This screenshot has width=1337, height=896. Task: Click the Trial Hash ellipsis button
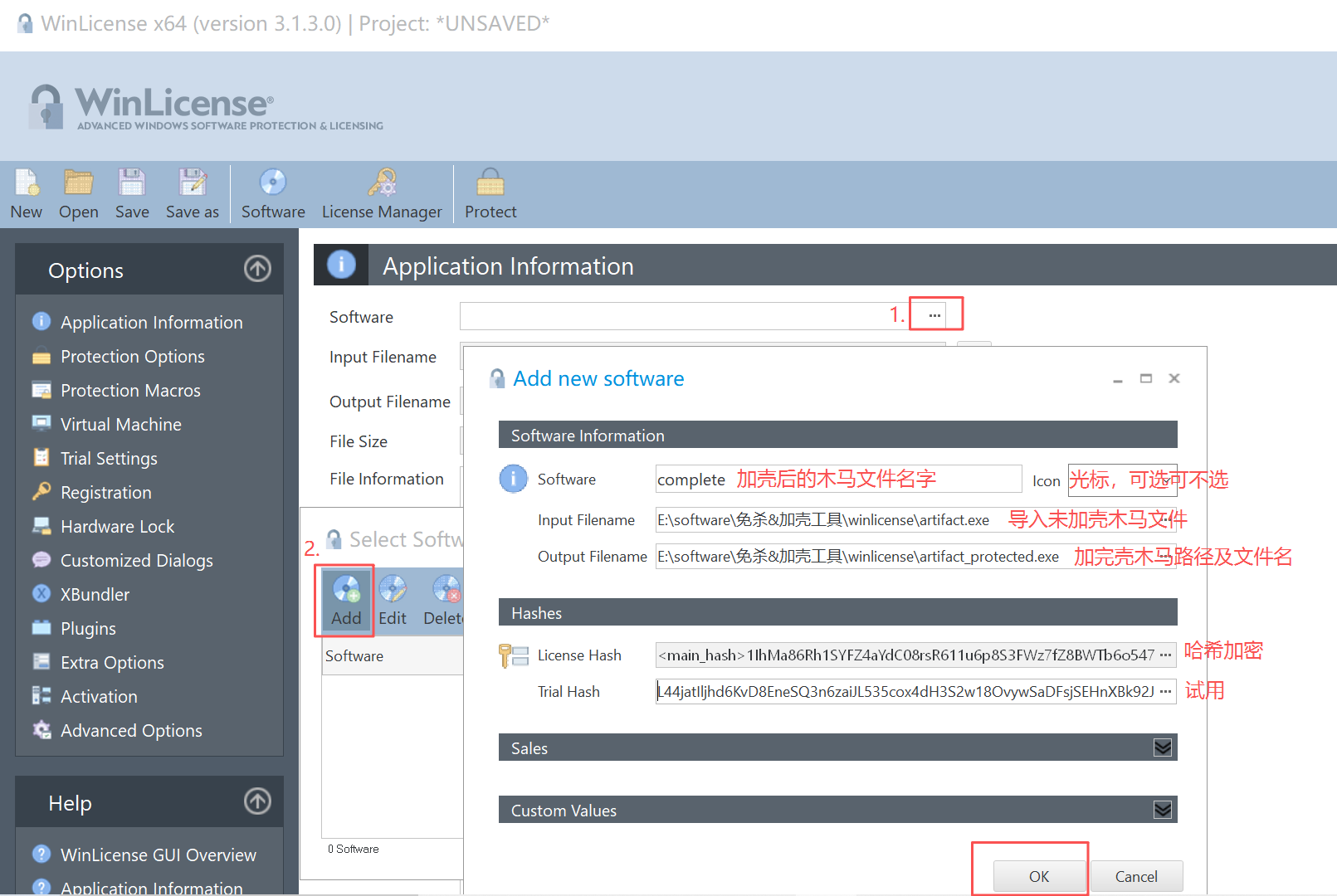pos(1166,692)
